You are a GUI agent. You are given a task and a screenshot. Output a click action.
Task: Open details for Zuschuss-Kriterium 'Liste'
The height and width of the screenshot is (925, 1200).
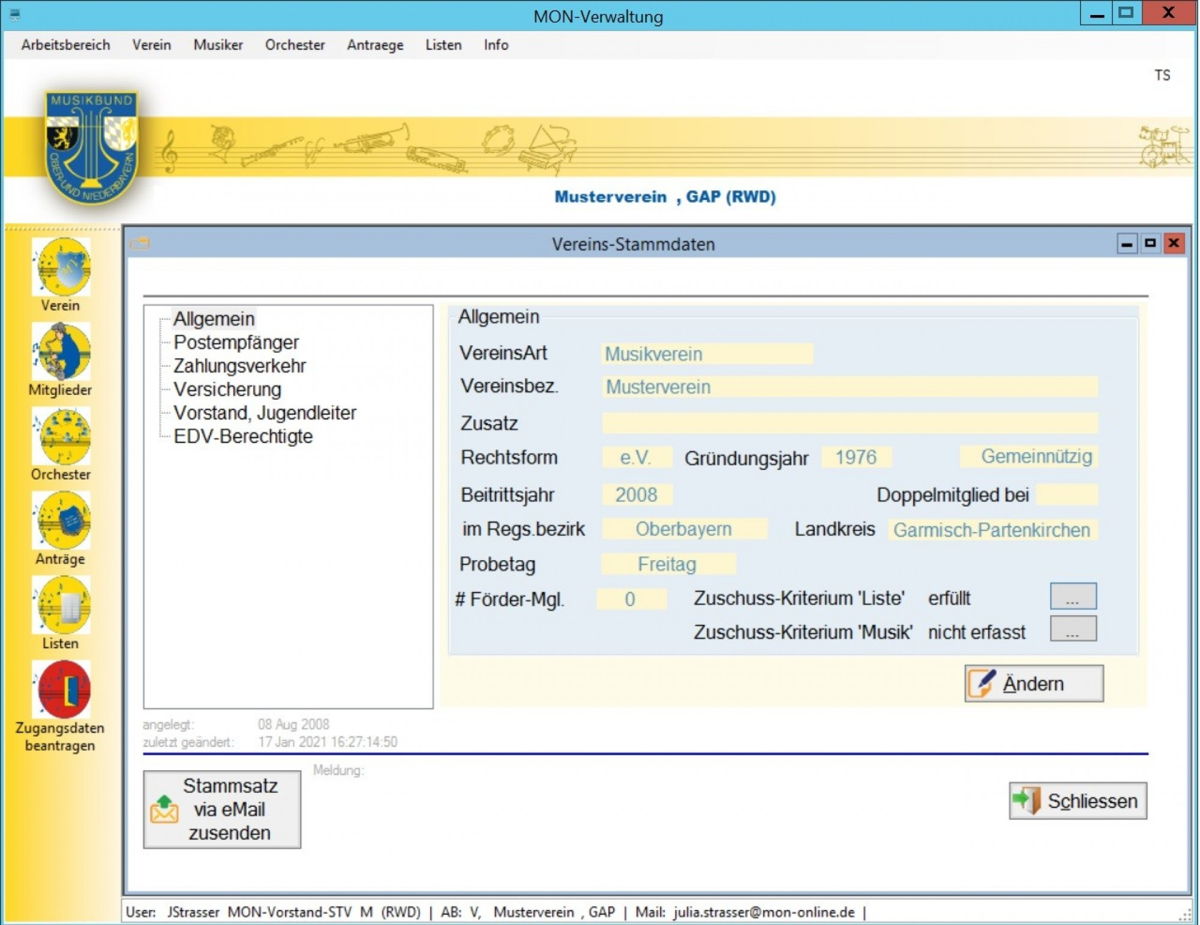point(1073,598)
